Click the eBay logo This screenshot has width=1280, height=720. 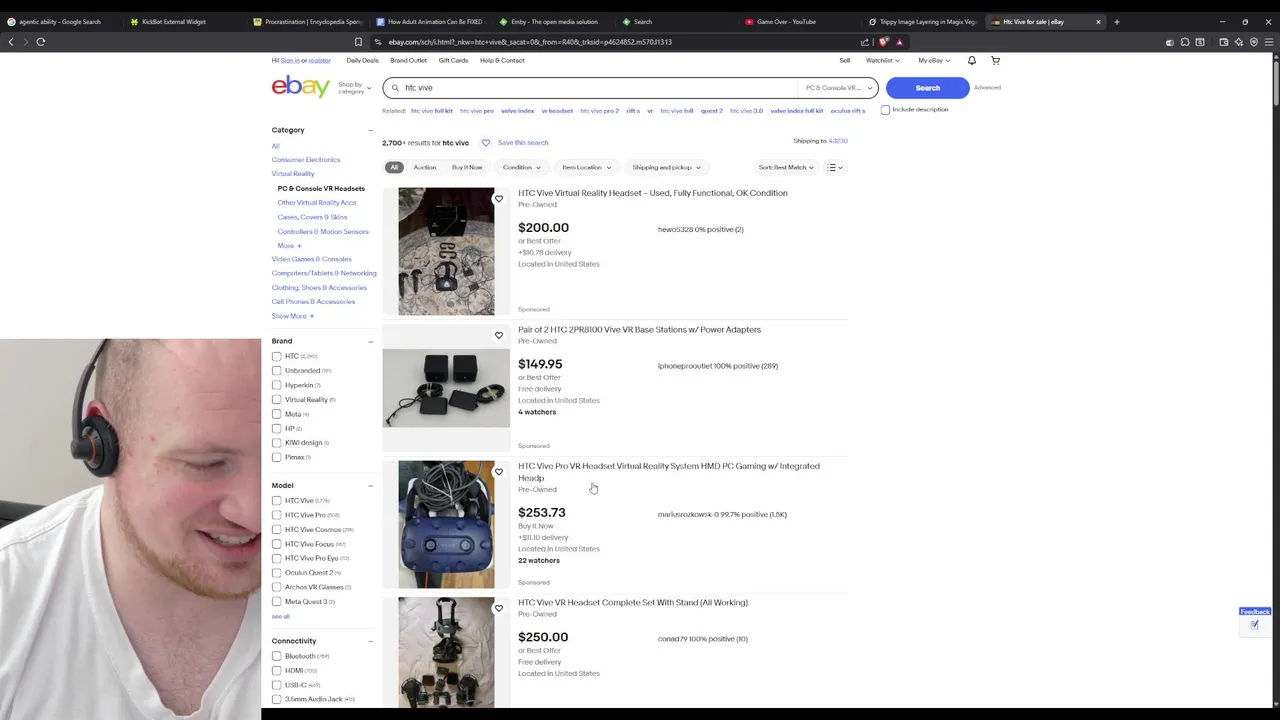pyautogui.click(x=300, y=87)
